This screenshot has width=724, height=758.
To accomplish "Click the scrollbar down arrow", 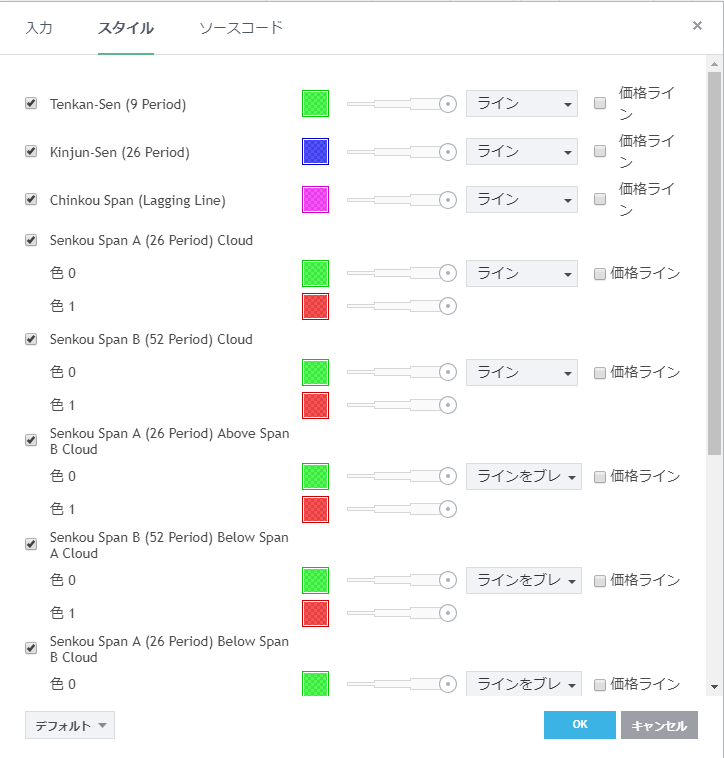I will coord(714,687).
